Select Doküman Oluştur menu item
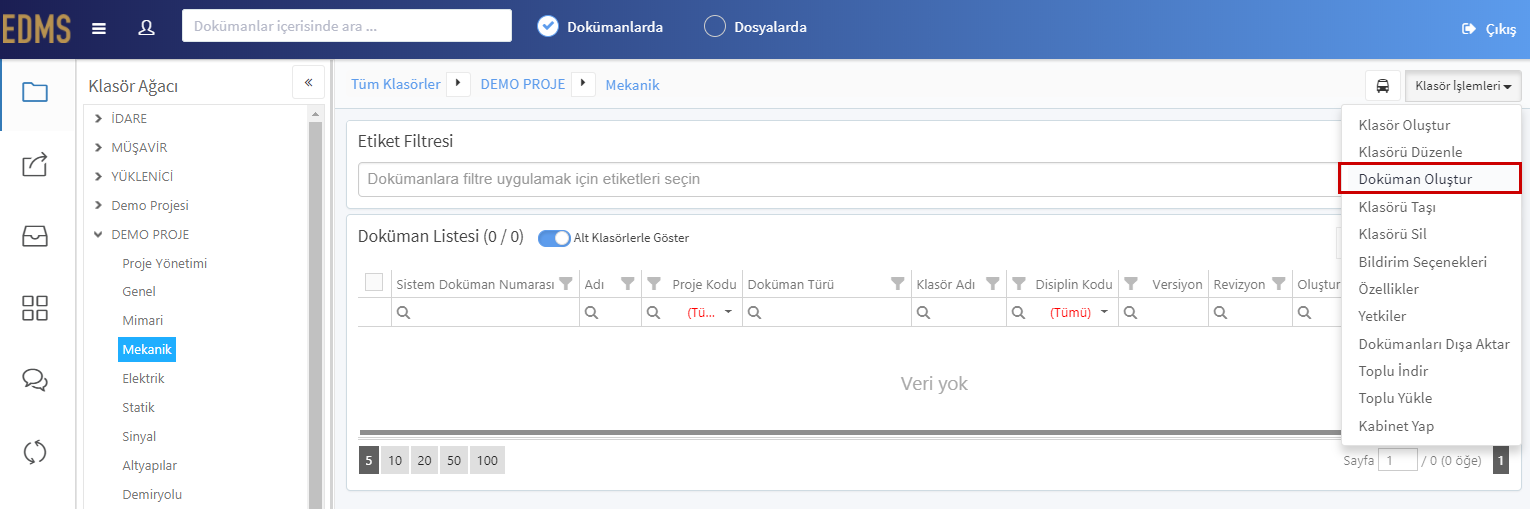This screenshot has height=509, width=1530. 1429,179
